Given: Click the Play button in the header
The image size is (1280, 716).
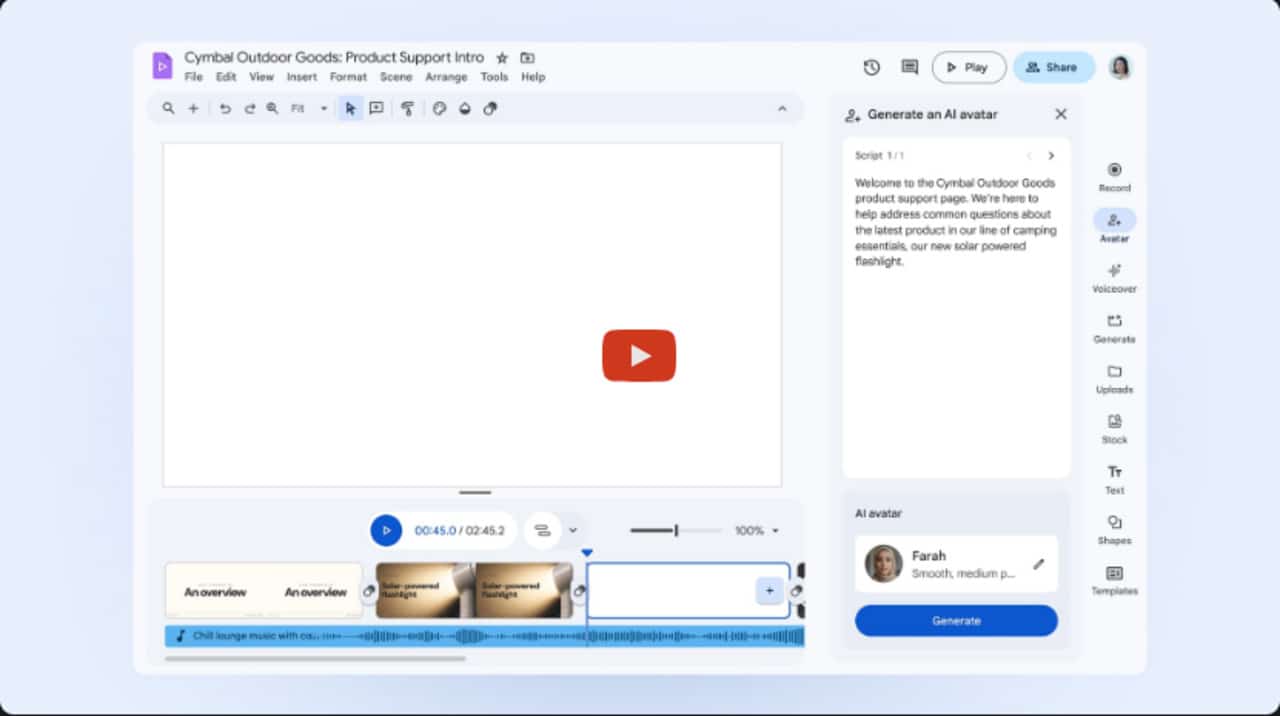Looking at the screenshot, I should pyautogui.click(x=969, y=67).
